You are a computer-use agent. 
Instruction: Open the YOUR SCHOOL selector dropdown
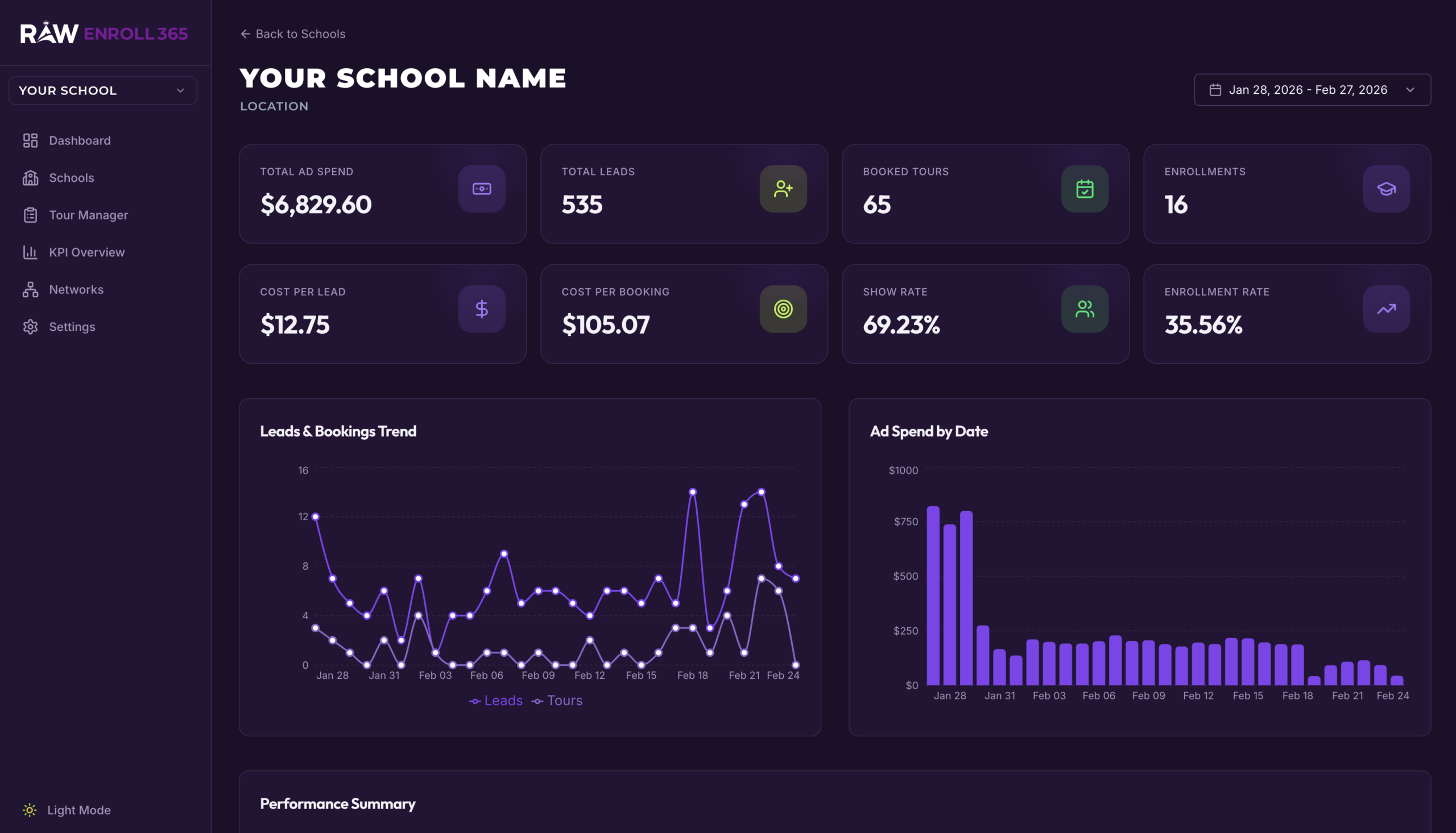pos(102,90)
